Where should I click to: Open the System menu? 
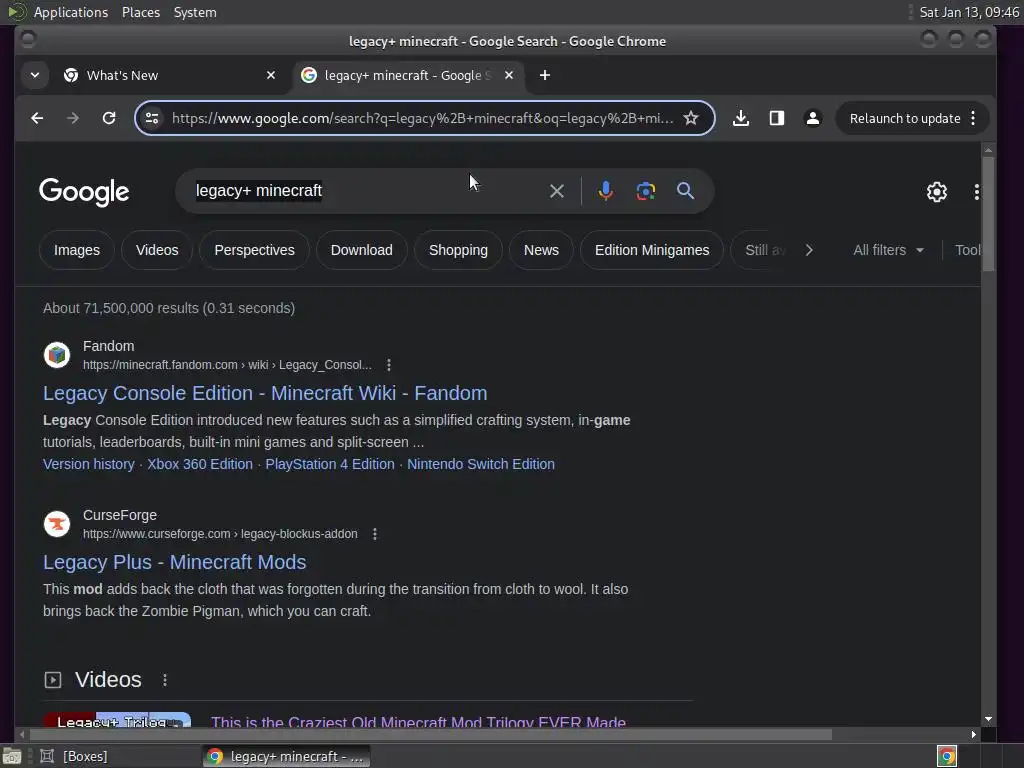click(195, 12)
